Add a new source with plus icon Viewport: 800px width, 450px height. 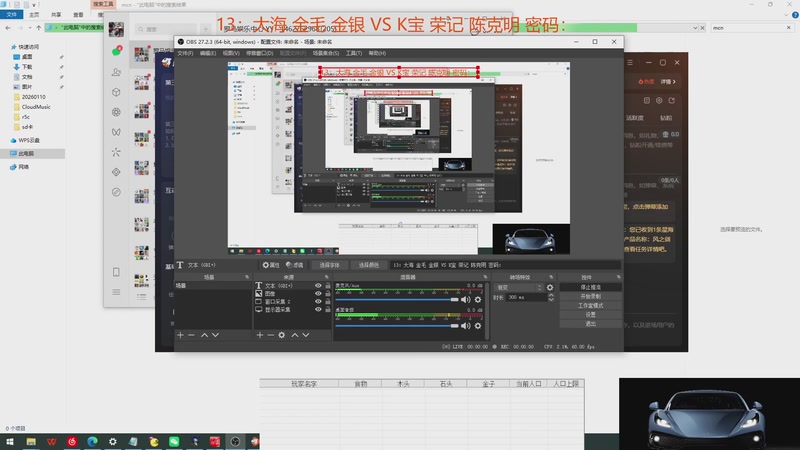260,335
